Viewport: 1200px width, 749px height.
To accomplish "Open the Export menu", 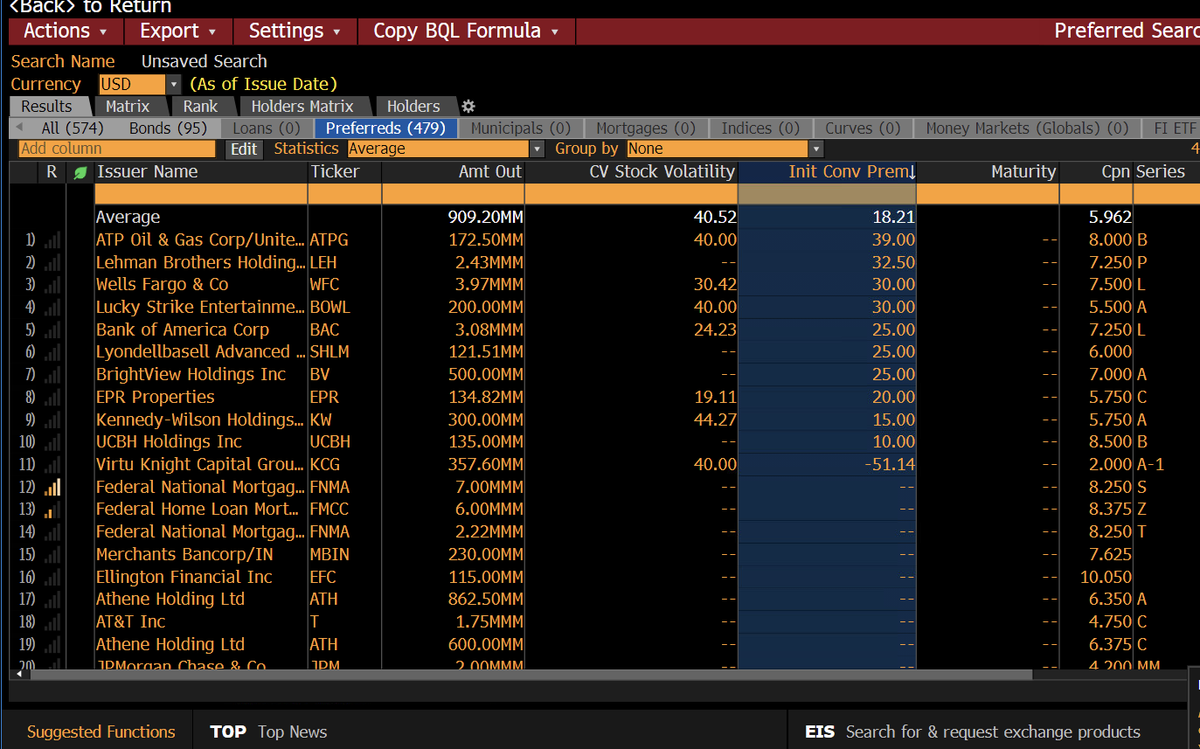I will pos(178,31).
